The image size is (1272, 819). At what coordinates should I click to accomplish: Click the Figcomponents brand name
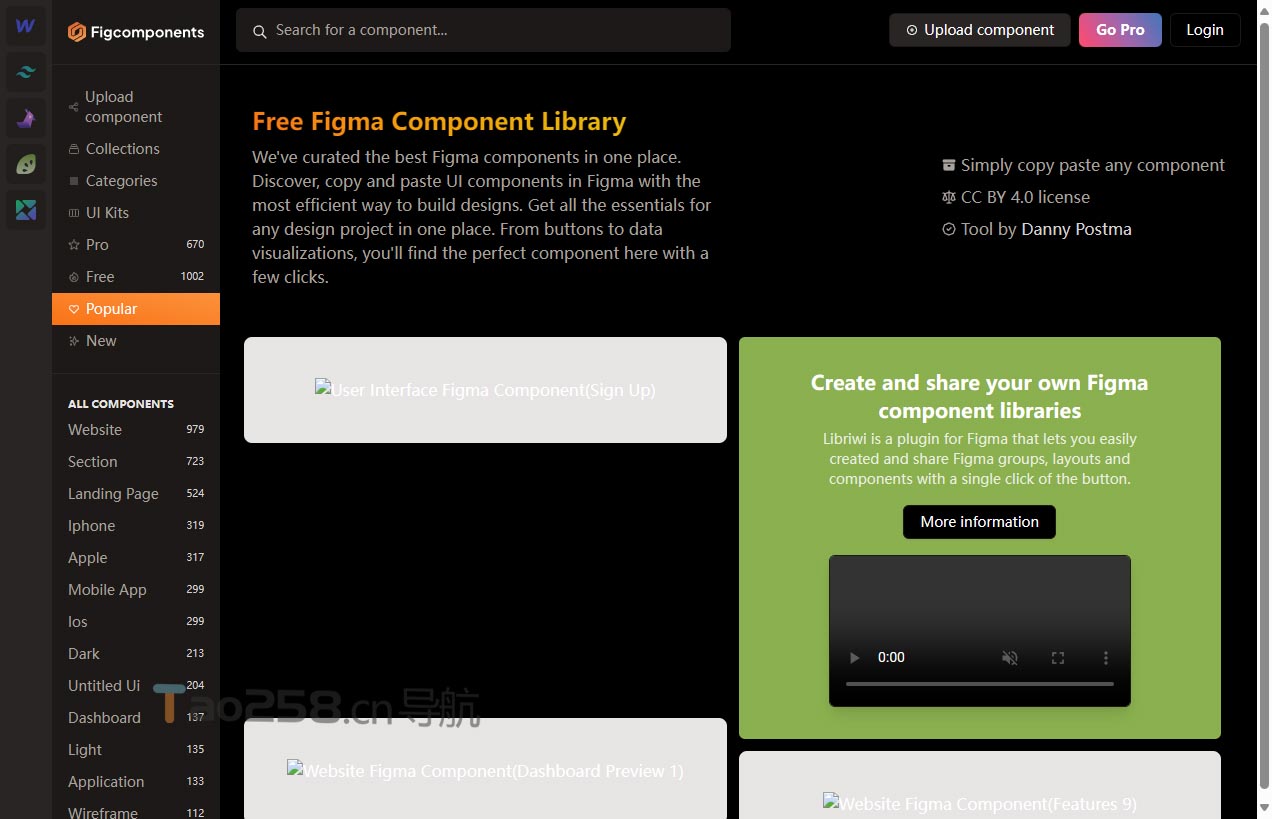pos(147,32)
